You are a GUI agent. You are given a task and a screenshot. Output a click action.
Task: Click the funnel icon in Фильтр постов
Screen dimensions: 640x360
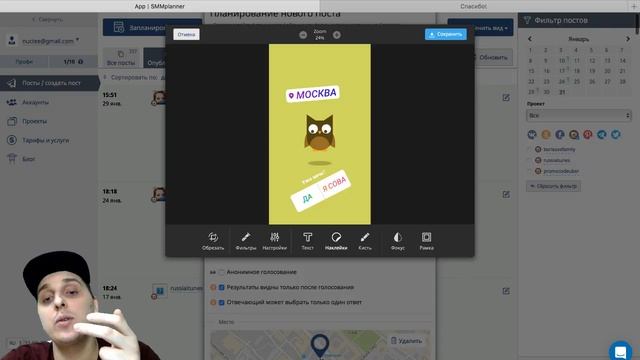click(527, 20)
